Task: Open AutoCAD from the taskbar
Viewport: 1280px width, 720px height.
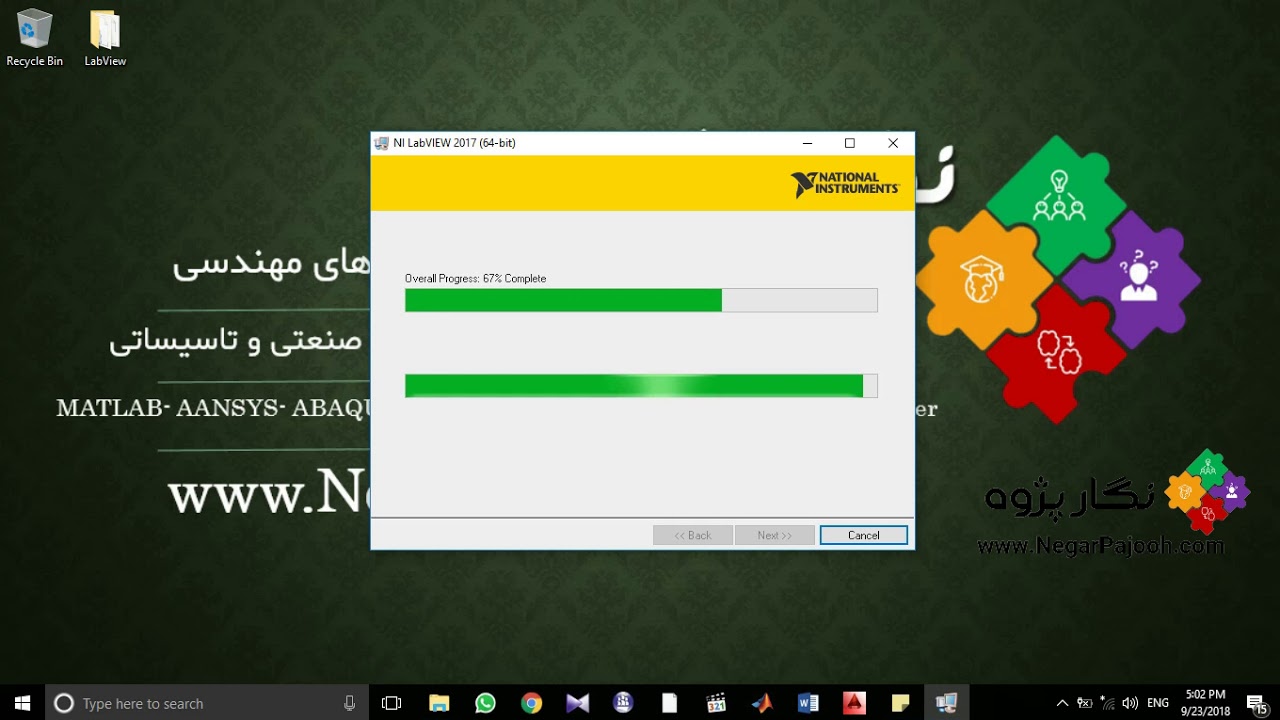Action: click(854, 703)
